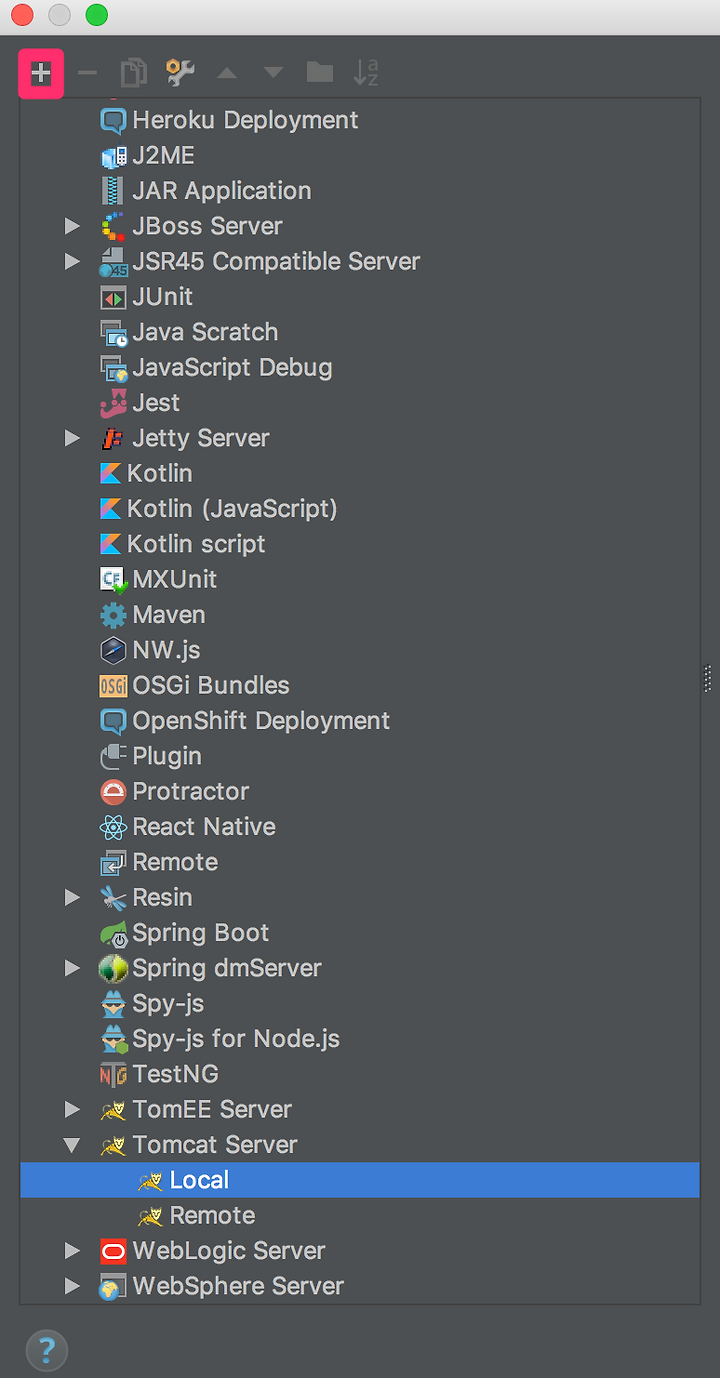
Task: Select Spy-js configuration type
Action: point(168,1003)
